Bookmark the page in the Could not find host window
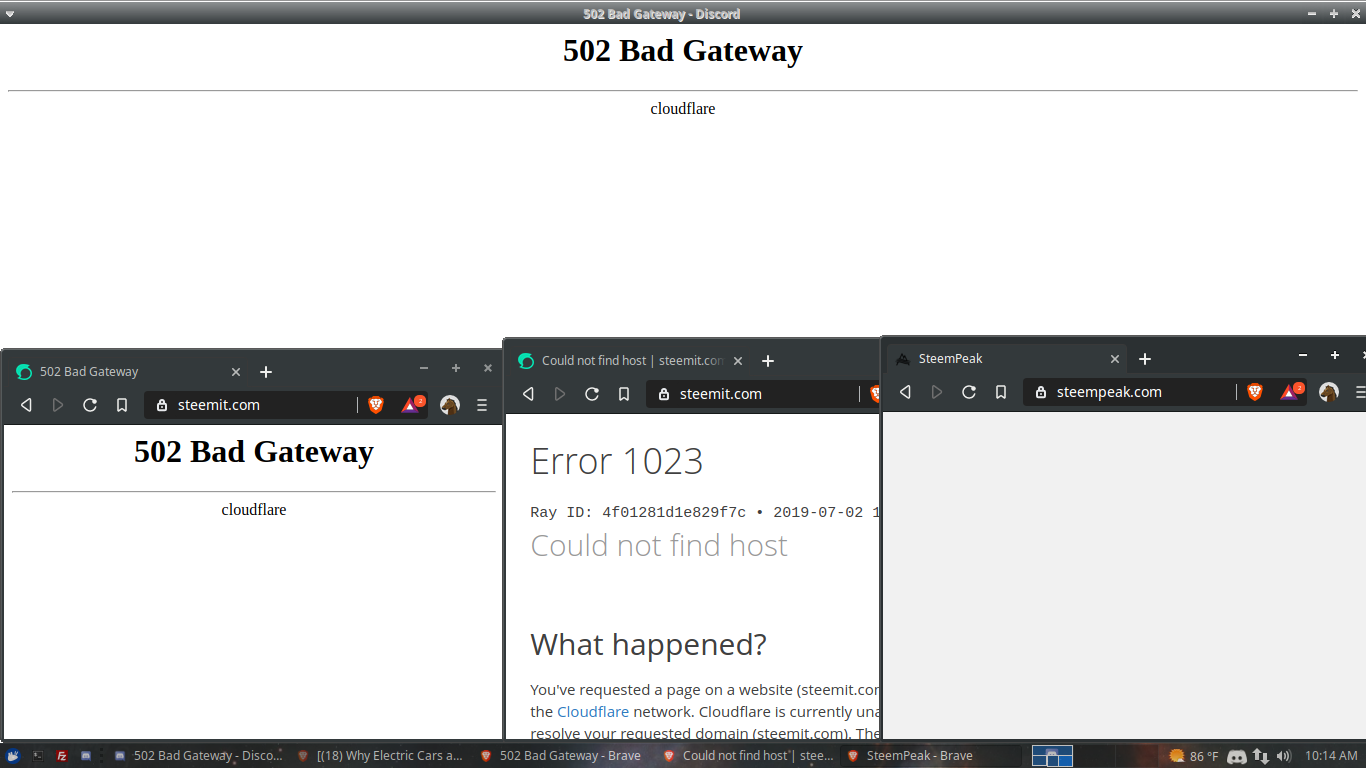Screen dimensions: 1366x768 (624, 394)
